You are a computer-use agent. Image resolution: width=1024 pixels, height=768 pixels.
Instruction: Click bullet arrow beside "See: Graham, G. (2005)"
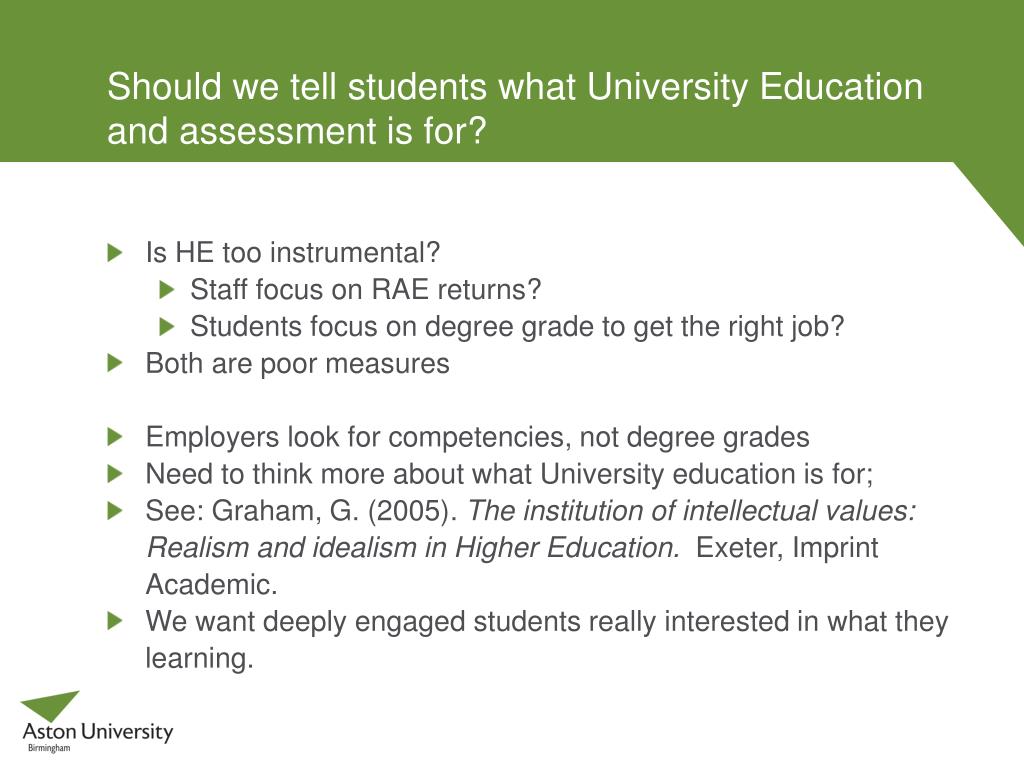(x=115, y=511)
